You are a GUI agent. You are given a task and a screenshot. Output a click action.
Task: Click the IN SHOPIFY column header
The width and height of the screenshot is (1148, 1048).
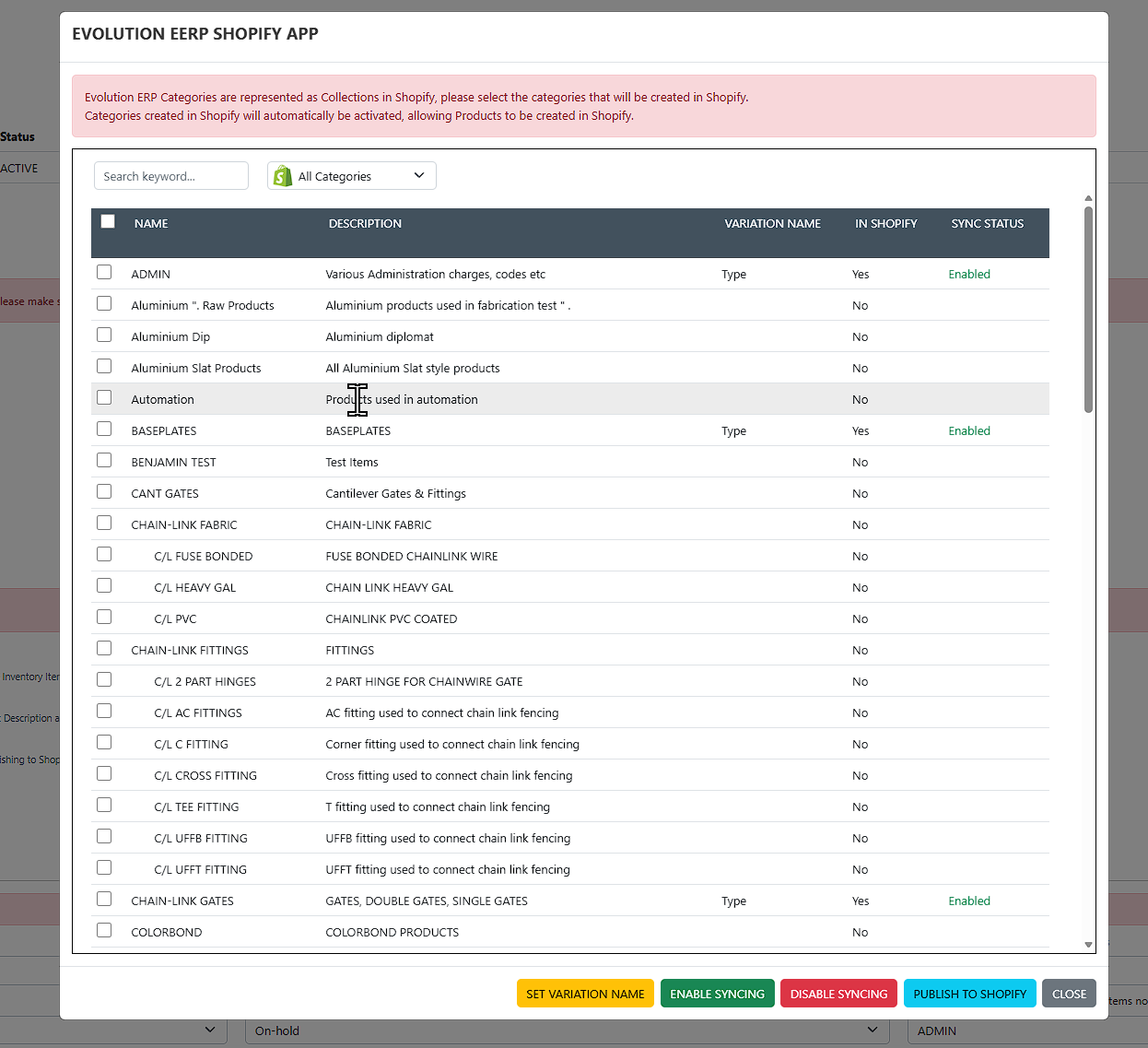point(886,224)
